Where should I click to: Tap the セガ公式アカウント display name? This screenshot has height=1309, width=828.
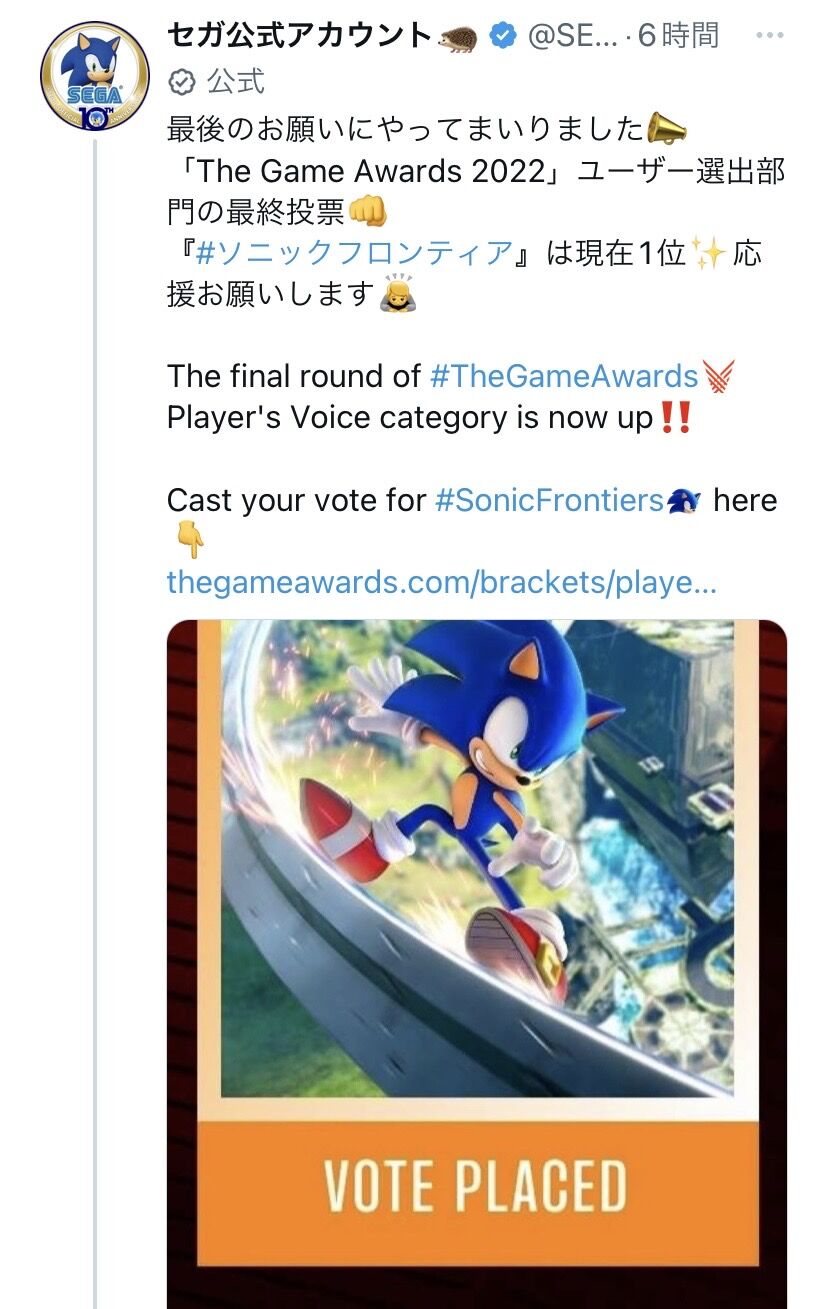tap(299, 37)
